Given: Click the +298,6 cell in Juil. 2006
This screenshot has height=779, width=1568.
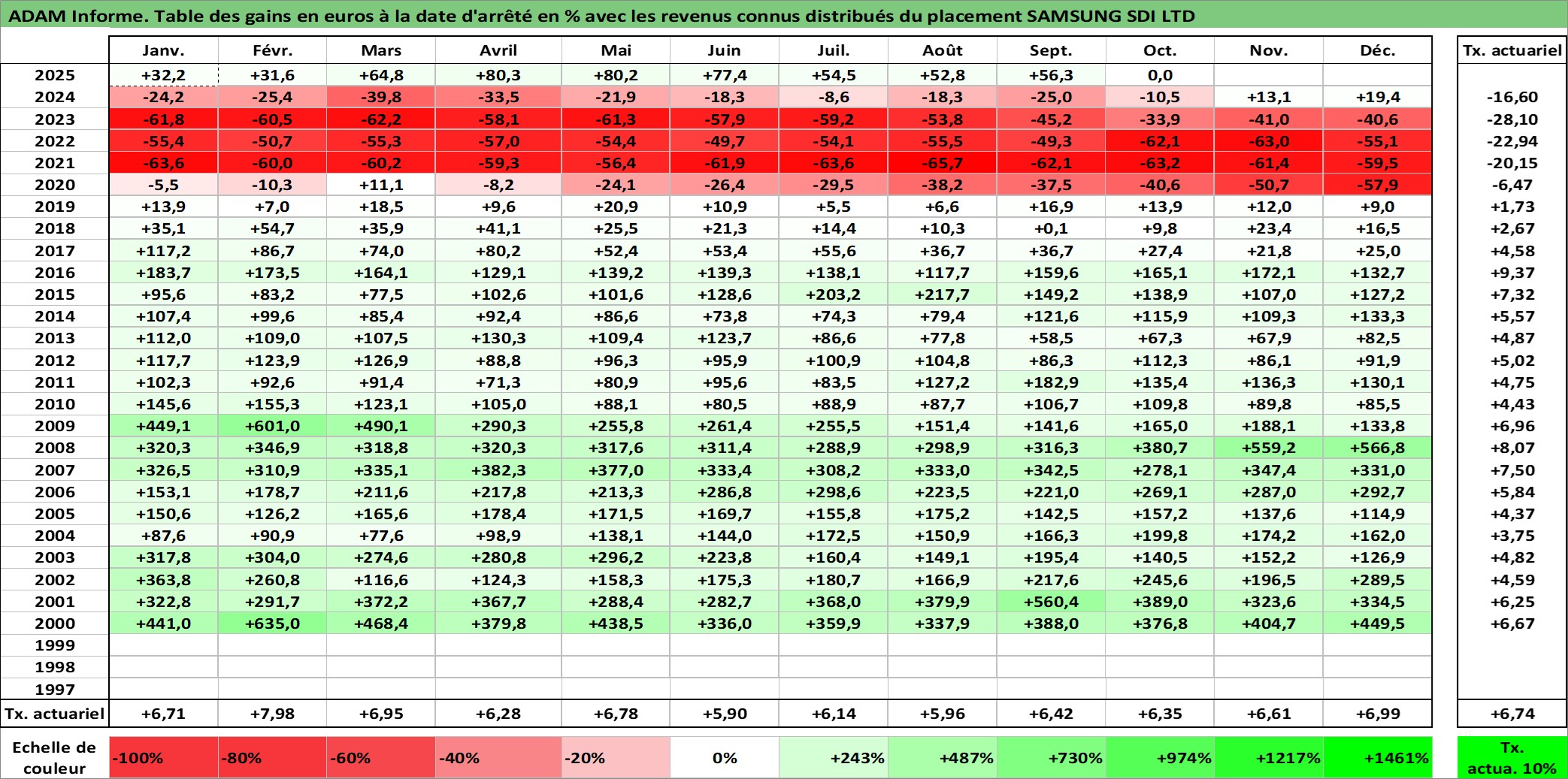Looking at the screenshot, I should click(834, 492).
